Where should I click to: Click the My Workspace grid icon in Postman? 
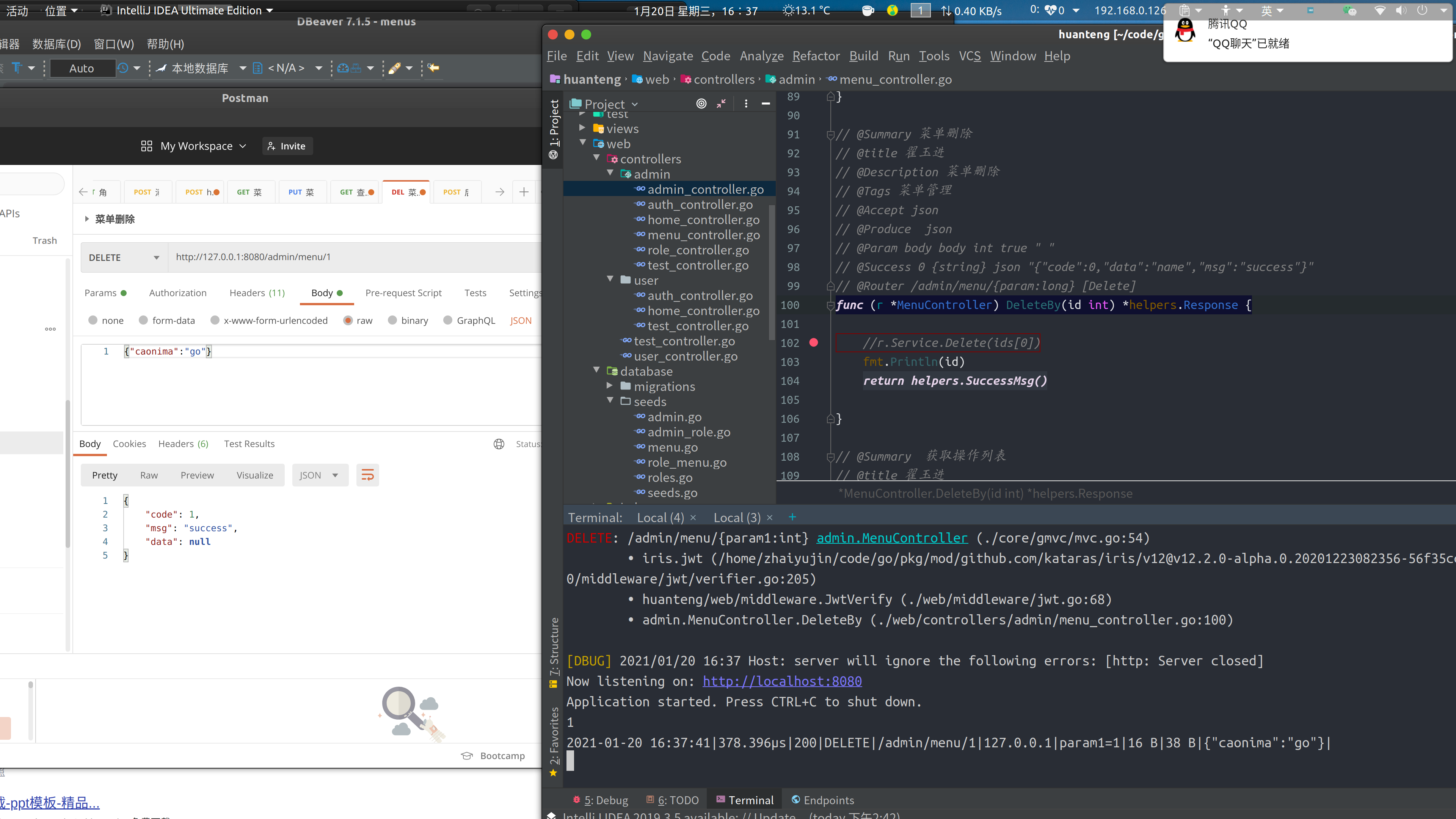click(146, 146)
